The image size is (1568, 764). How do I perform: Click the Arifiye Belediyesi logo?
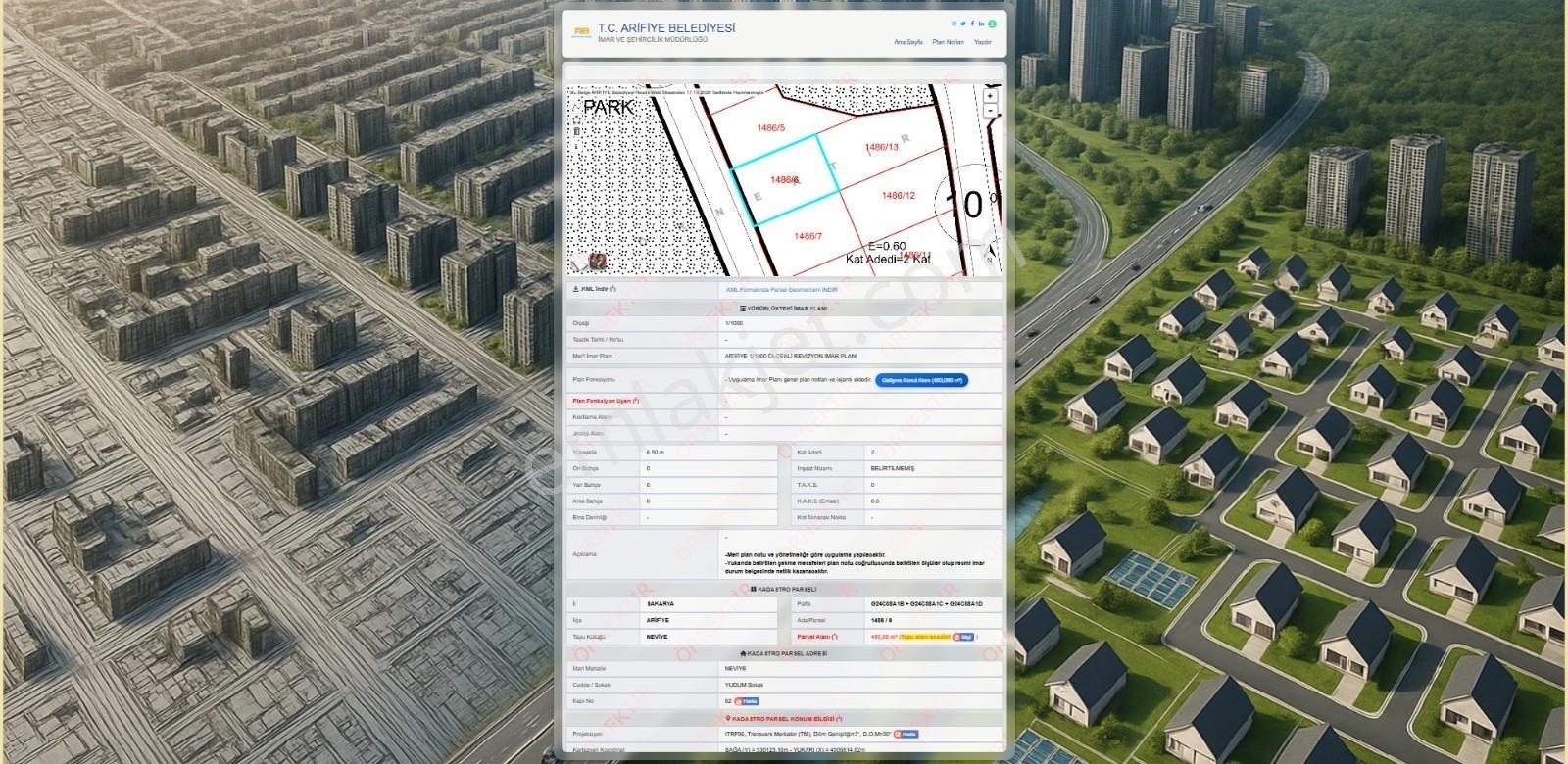coord(582,31)
